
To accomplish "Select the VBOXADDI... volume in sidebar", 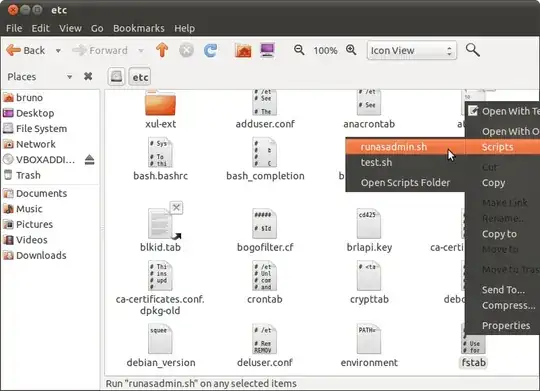I will (x=39, y=160).
